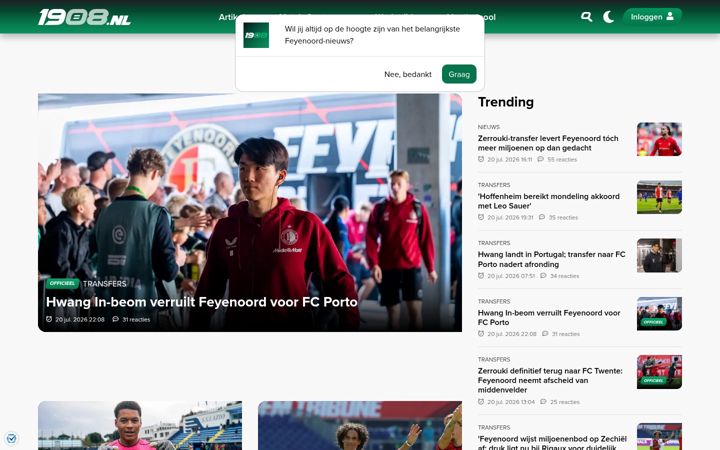Screen dimensions: 720x450
Task: Open trending Hwang In-beom thumbnail with OFFICIEEL badge
Action: coord(659,314)
